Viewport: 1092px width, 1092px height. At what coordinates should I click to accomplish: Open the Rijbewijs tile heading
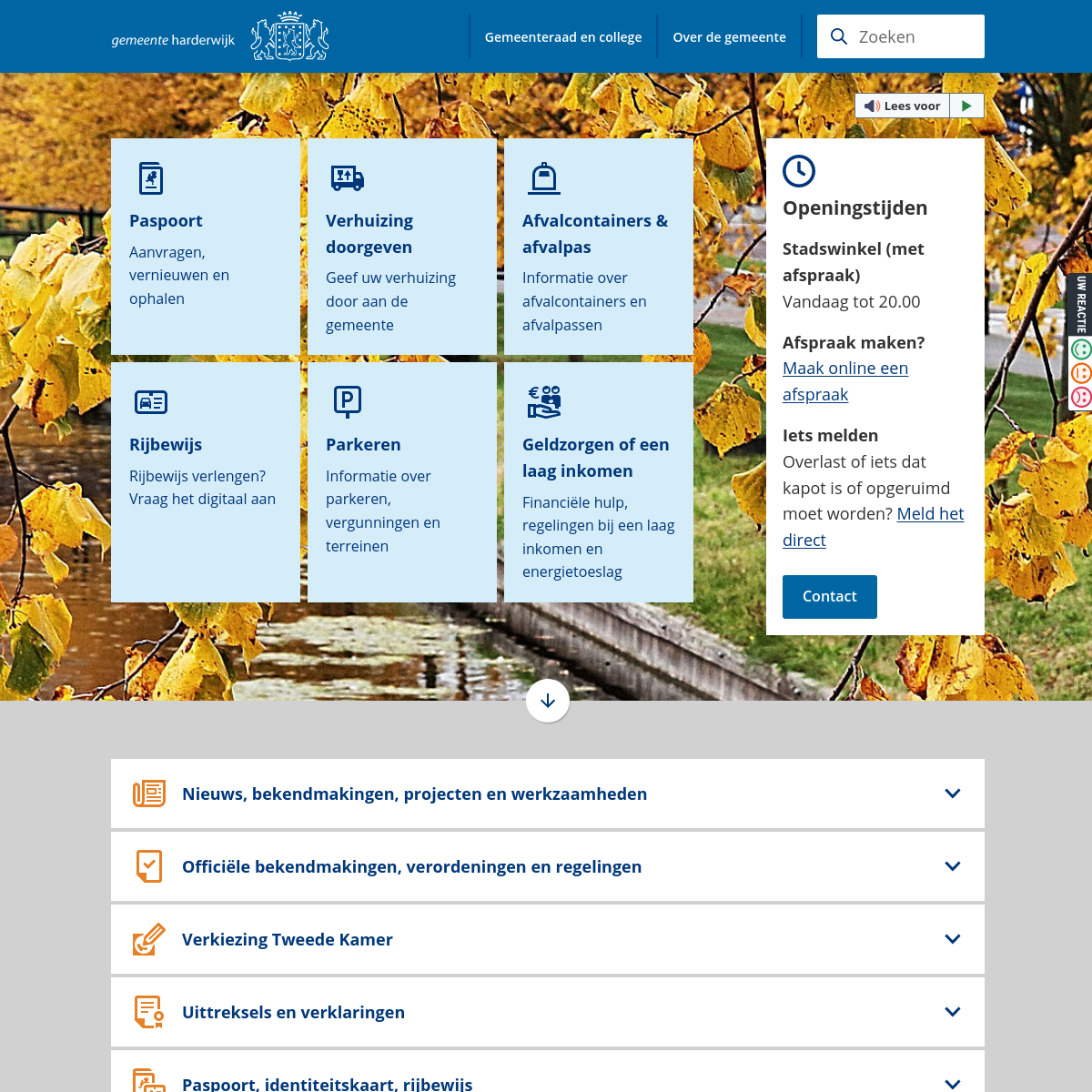[166, 445]
